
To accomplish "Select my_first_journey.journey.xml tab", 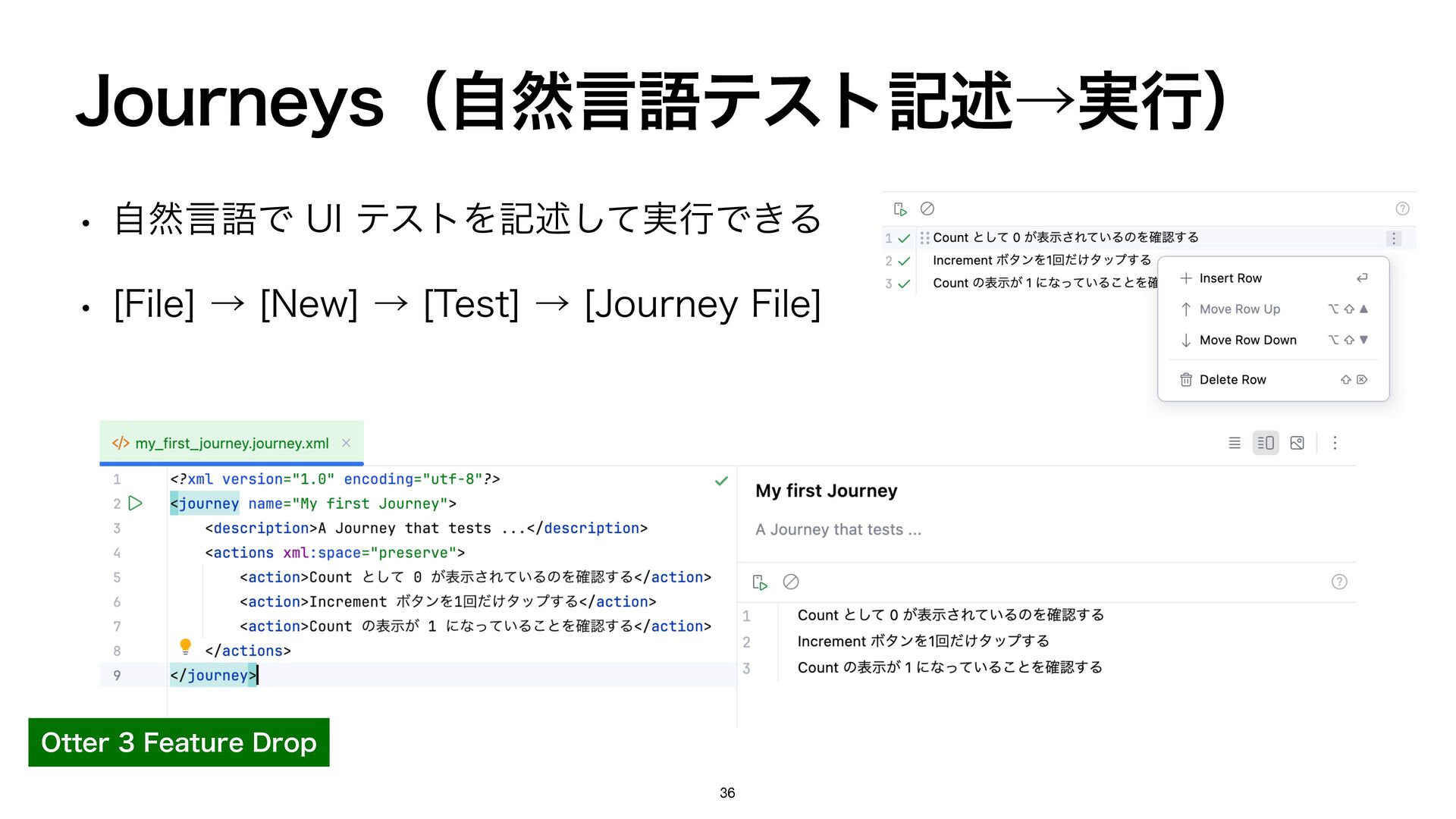I will 231,444.
